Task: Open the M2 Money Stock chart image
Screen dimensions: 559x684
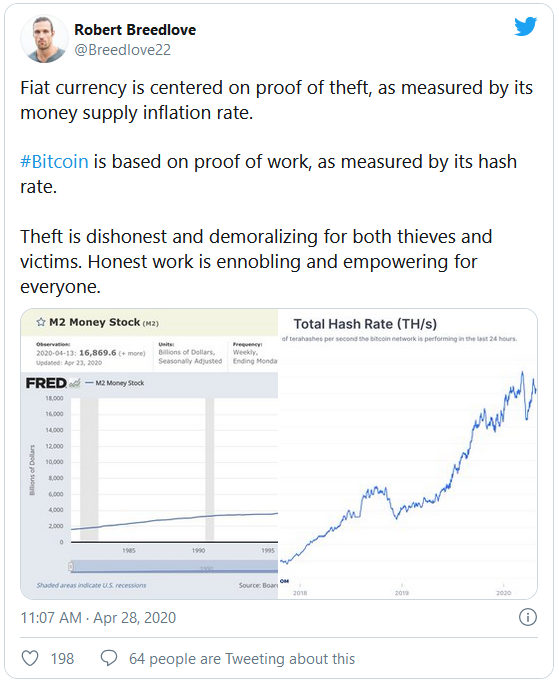Action: (x=149, y=454)
